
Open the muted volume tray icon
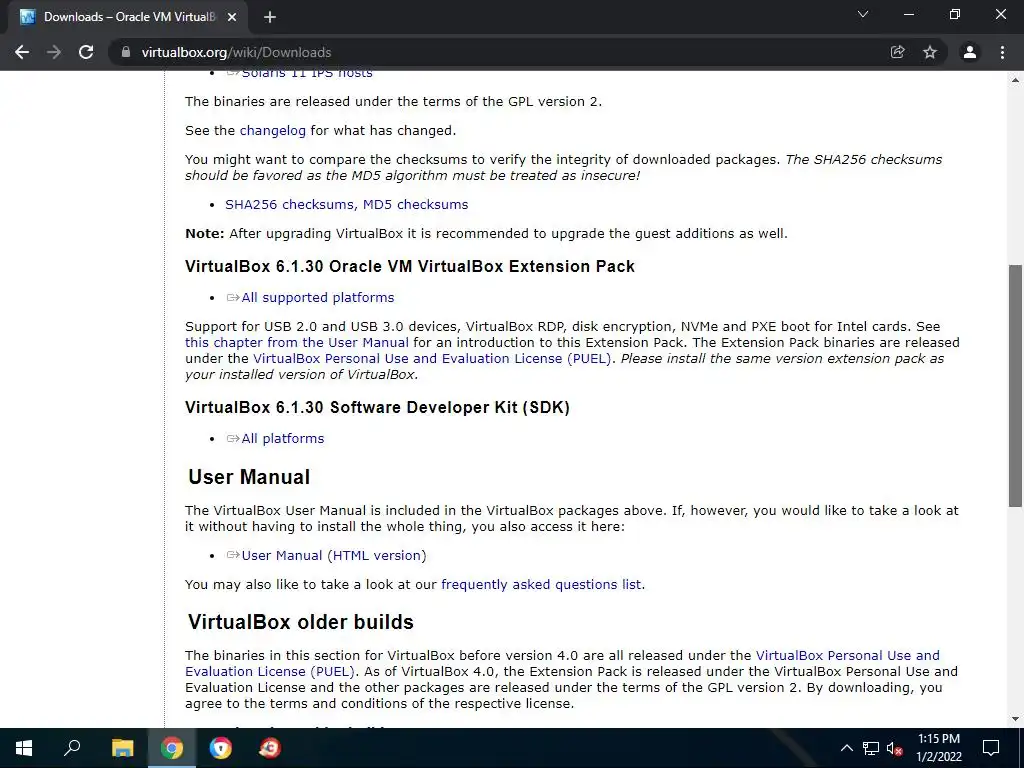(x=894, y=748)
